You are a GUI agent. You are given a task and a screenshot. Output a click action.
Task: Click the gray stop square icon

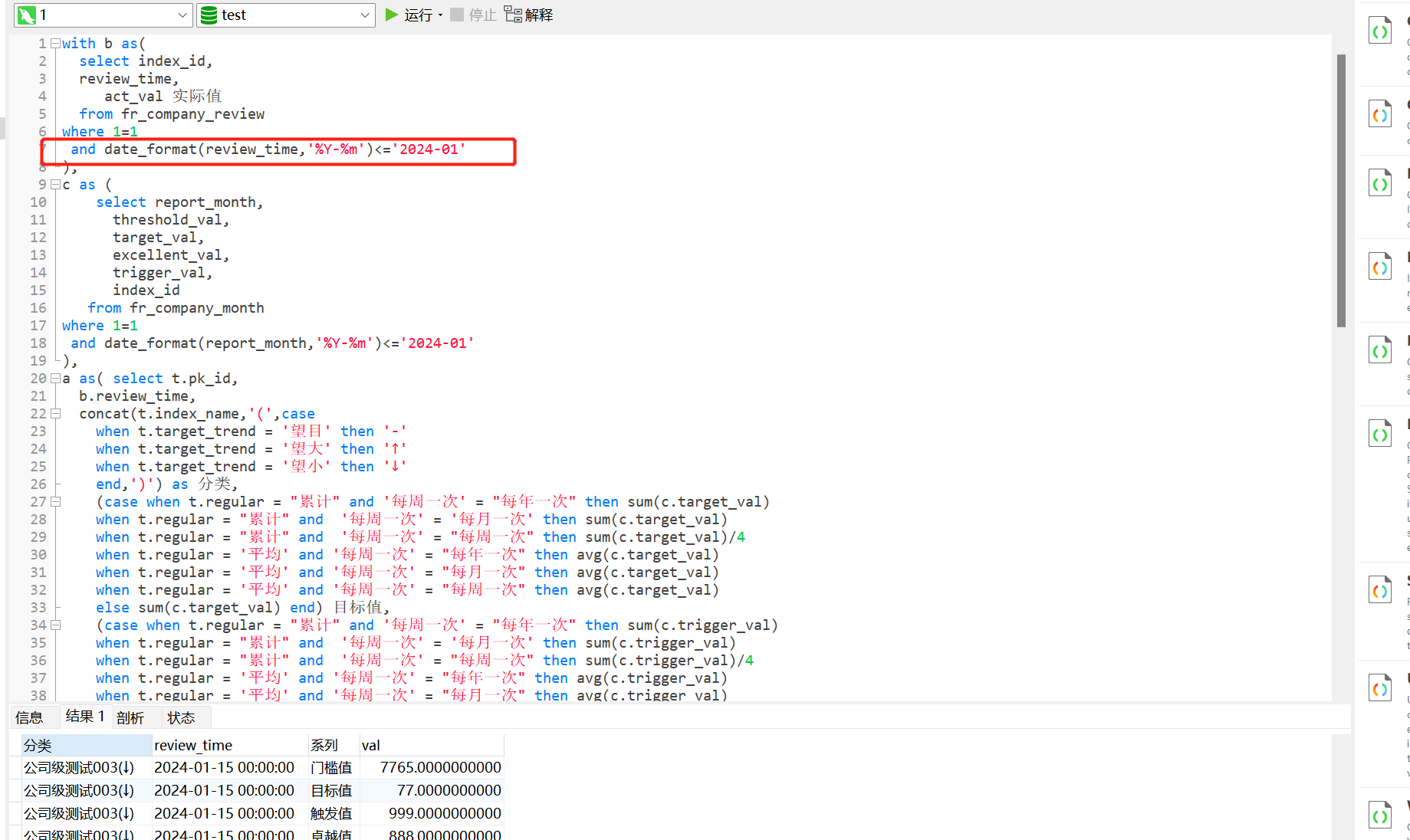457,15
